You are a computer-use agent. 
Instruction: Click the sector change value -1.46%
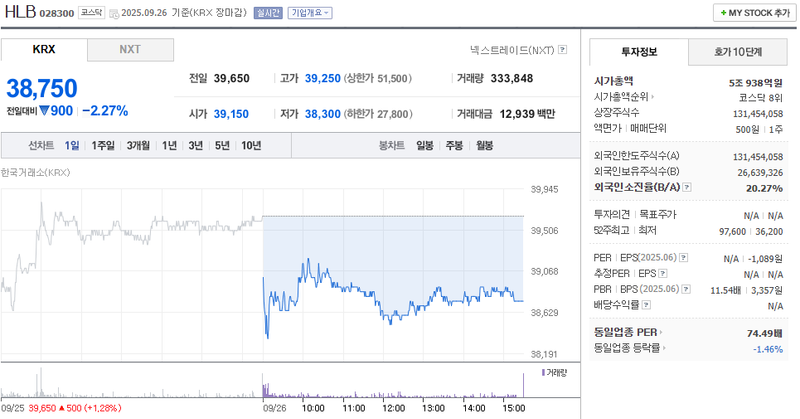tap(768, 349)
